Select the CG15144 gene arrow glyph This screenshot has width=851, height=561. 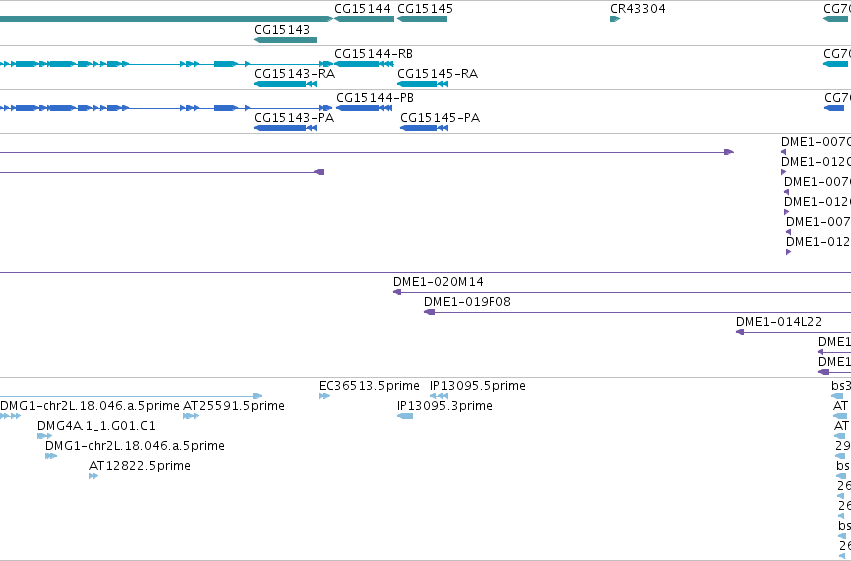pos(364,19)
